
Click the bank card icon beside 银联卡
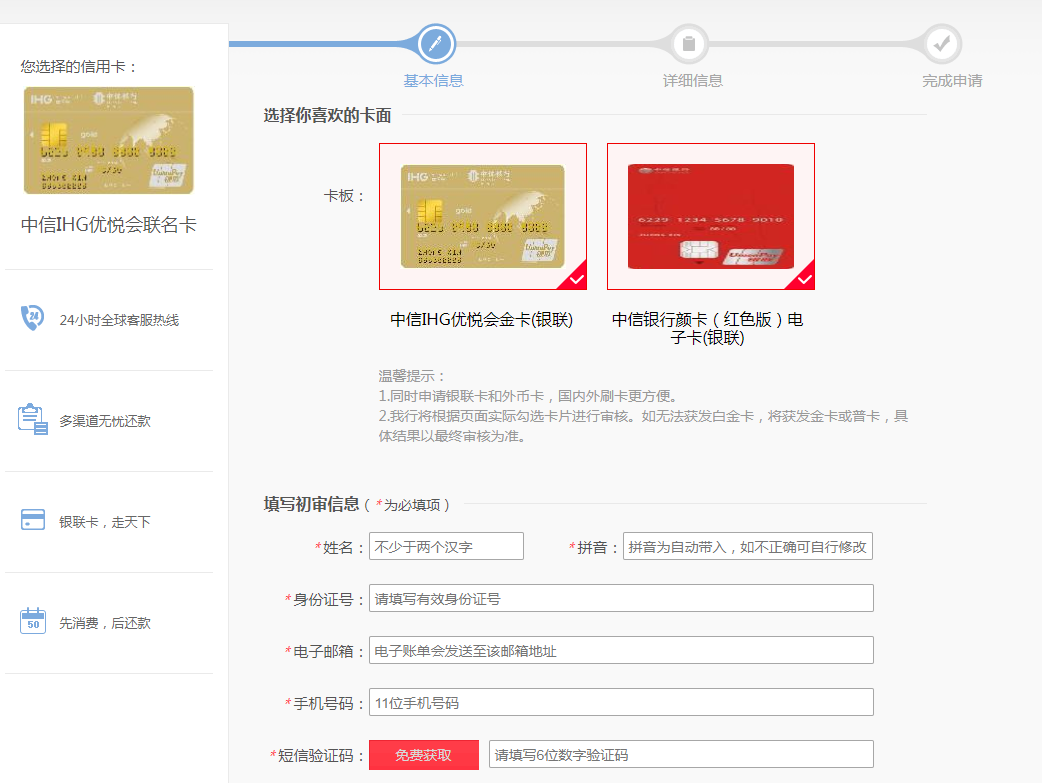33,520
